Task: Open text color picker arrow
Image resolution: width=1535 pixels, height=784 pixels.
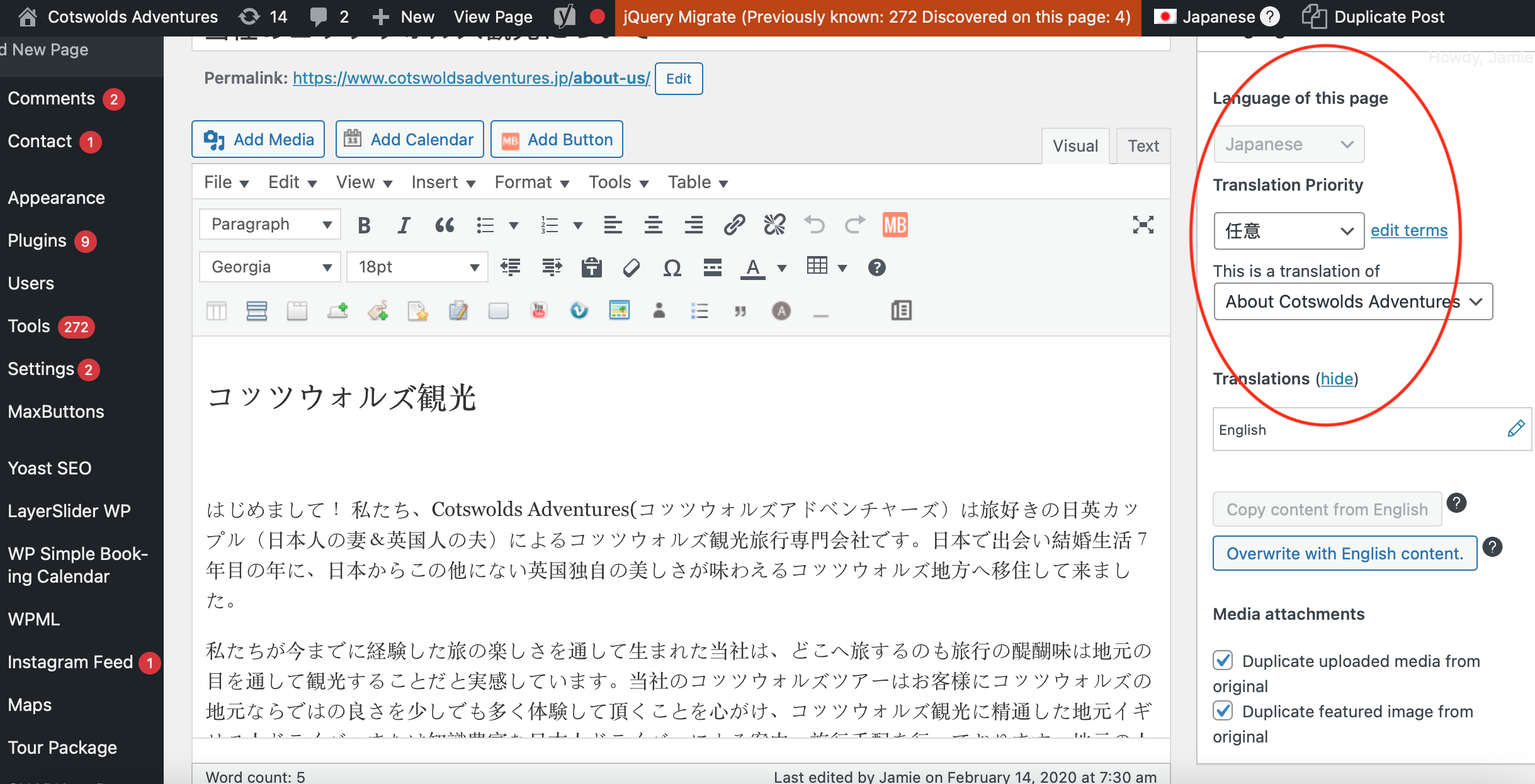Action: [x=781, y=268]
